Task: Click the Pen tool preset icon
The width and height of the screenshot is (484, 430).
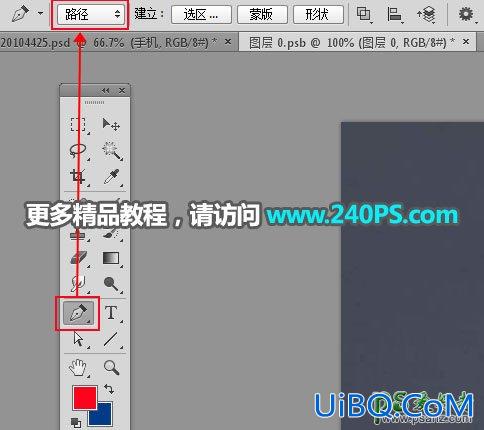Action: [x=20, y=14]
